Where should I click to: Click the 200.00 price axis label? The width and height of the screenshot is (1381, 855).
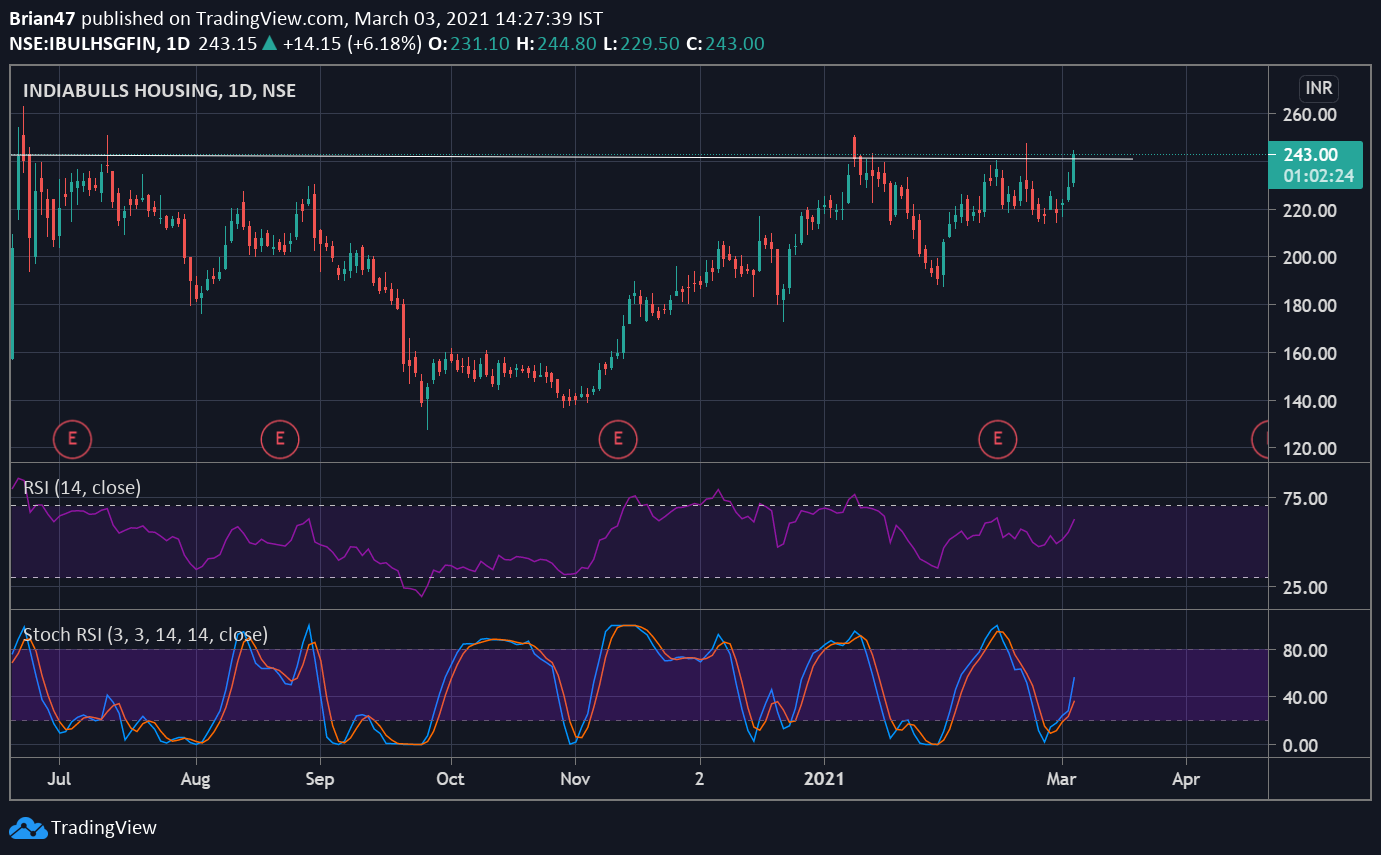click(x=1311, y=257)
